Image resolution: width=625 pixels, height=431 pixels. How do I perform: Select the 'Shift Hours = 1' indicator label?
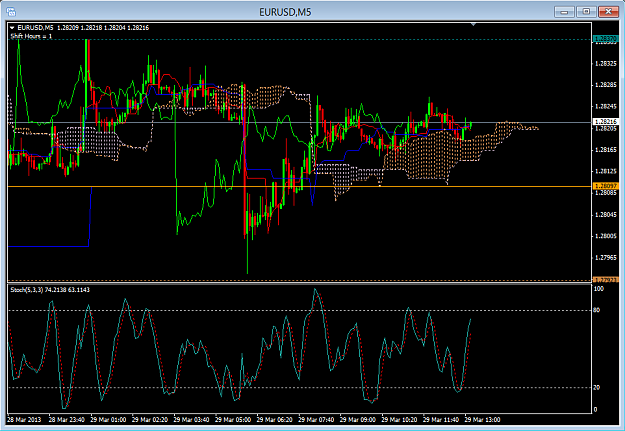coord(31,36)
